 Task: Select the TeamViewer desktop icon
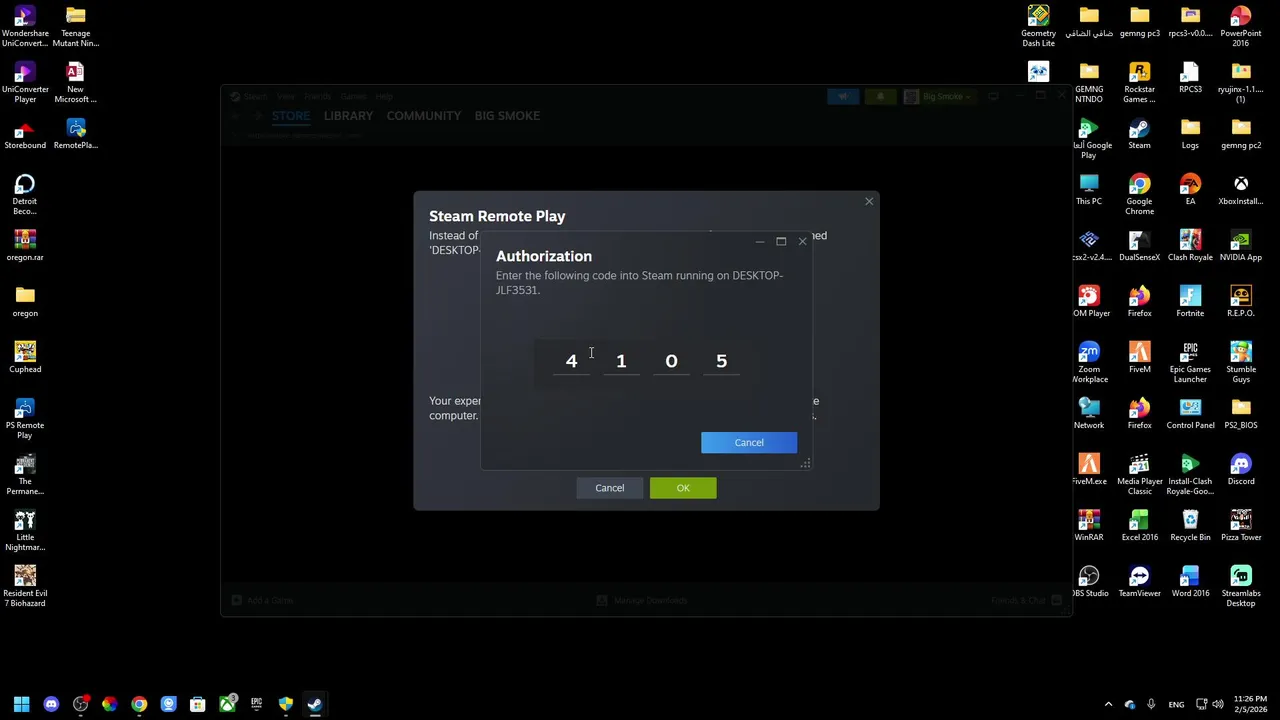click(1139, 583)
